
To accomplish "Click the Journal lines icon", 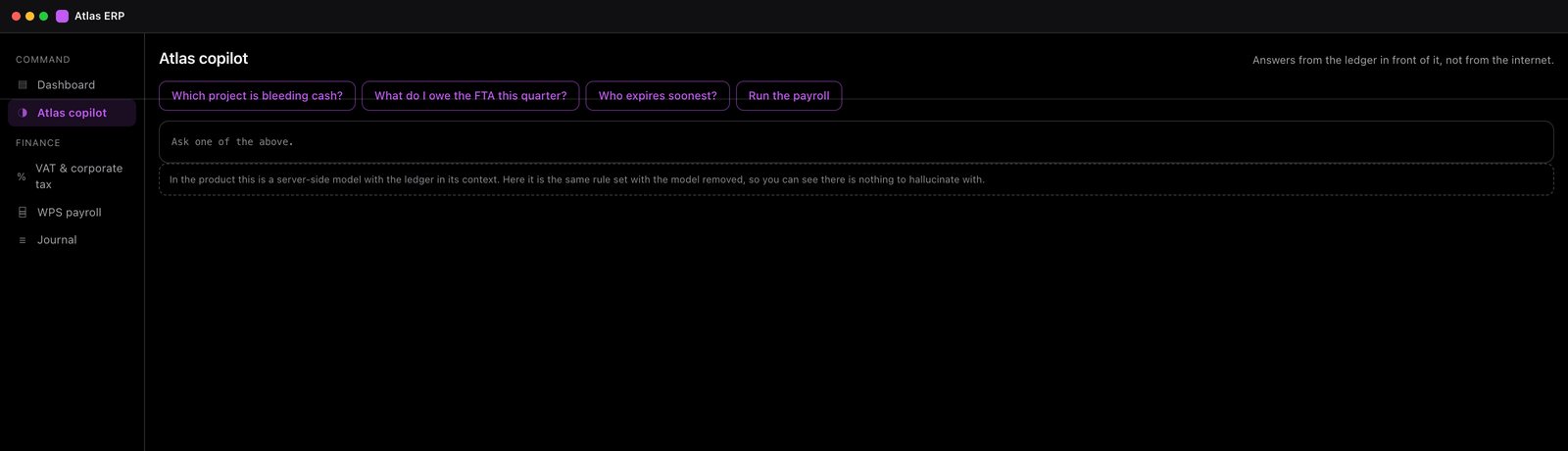I will pyautogui.click(x=23, y=240).
